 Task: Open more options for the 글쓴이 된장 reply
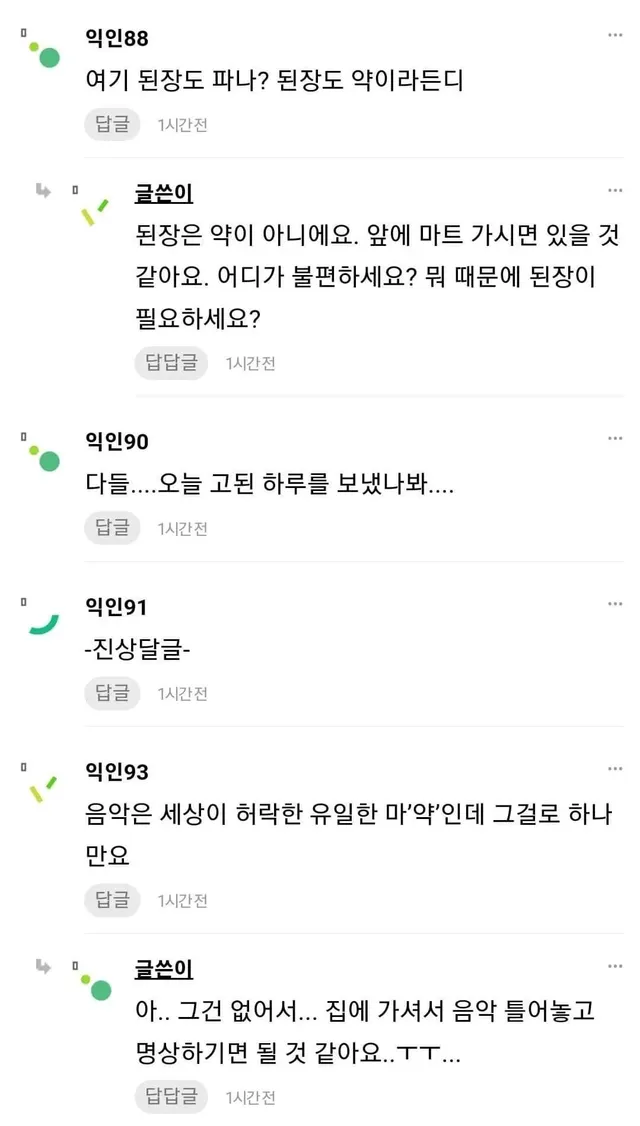pos(615,190)
